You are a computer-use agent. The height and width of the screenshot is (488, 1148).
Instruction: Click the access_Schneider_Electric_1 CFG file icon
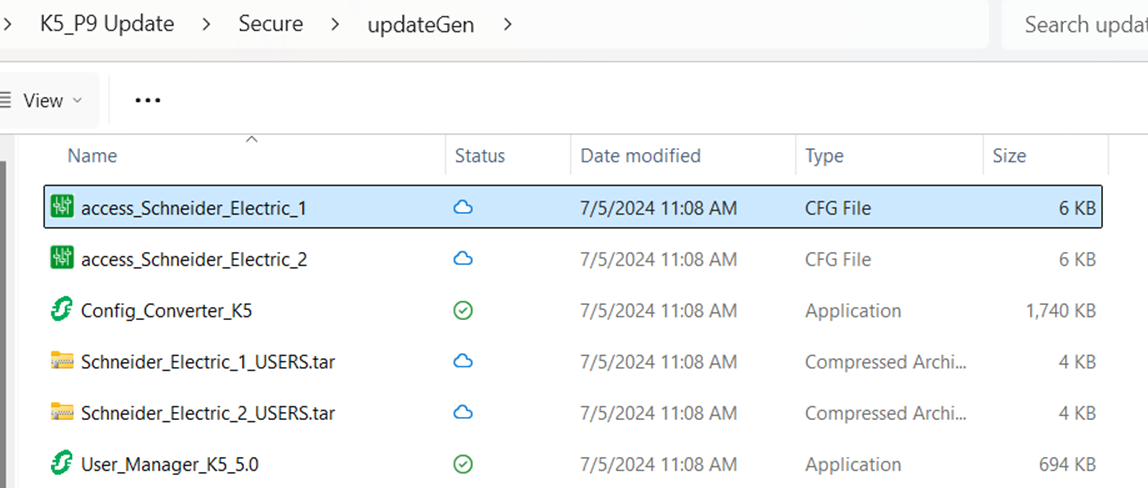click(x=62, y=208)
